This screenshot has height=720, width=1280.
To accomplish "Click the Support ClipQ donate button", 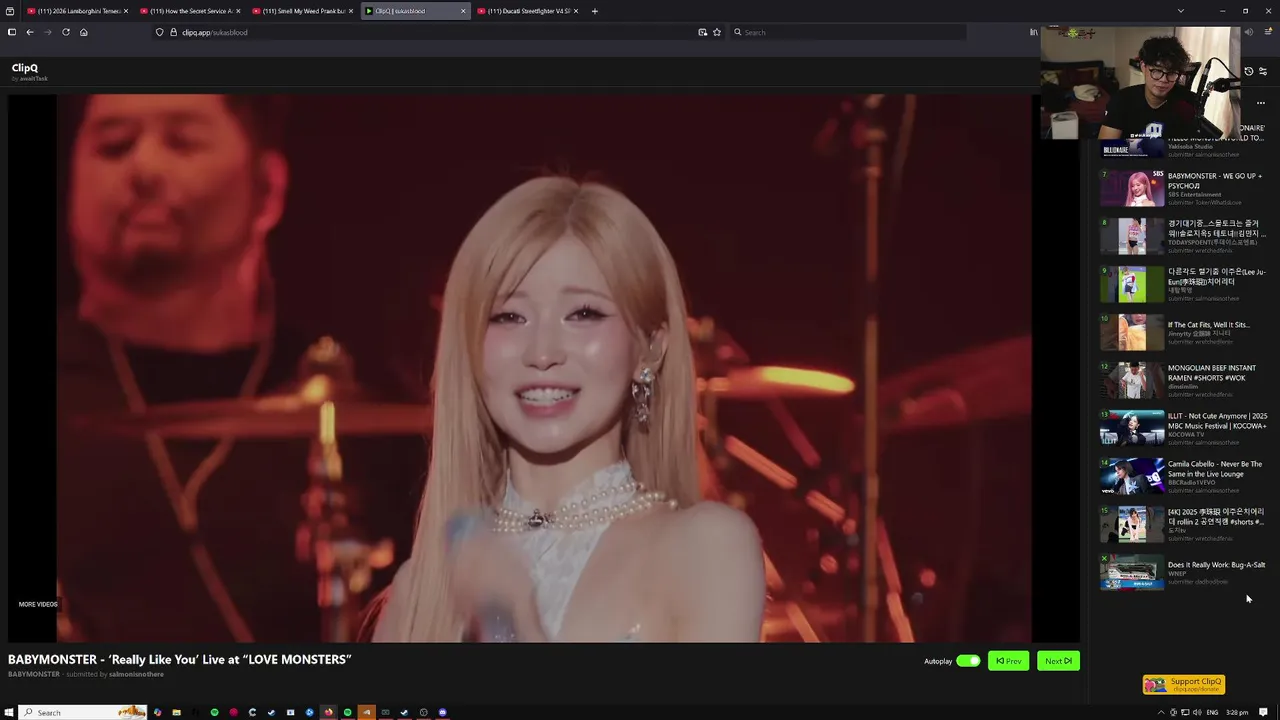I will tap(1184, 685).
